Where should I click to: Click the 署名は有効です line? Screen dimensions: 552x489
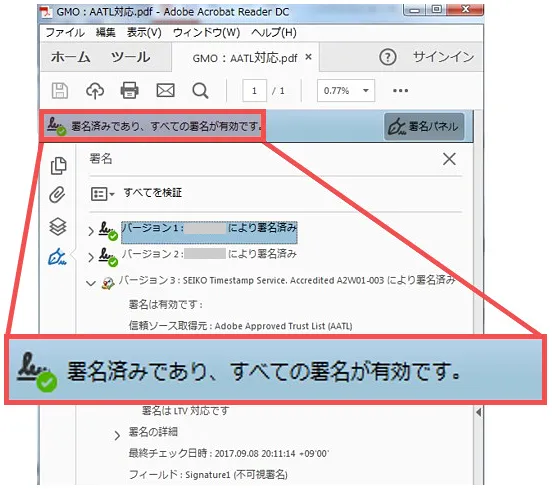tap(165, 304)
